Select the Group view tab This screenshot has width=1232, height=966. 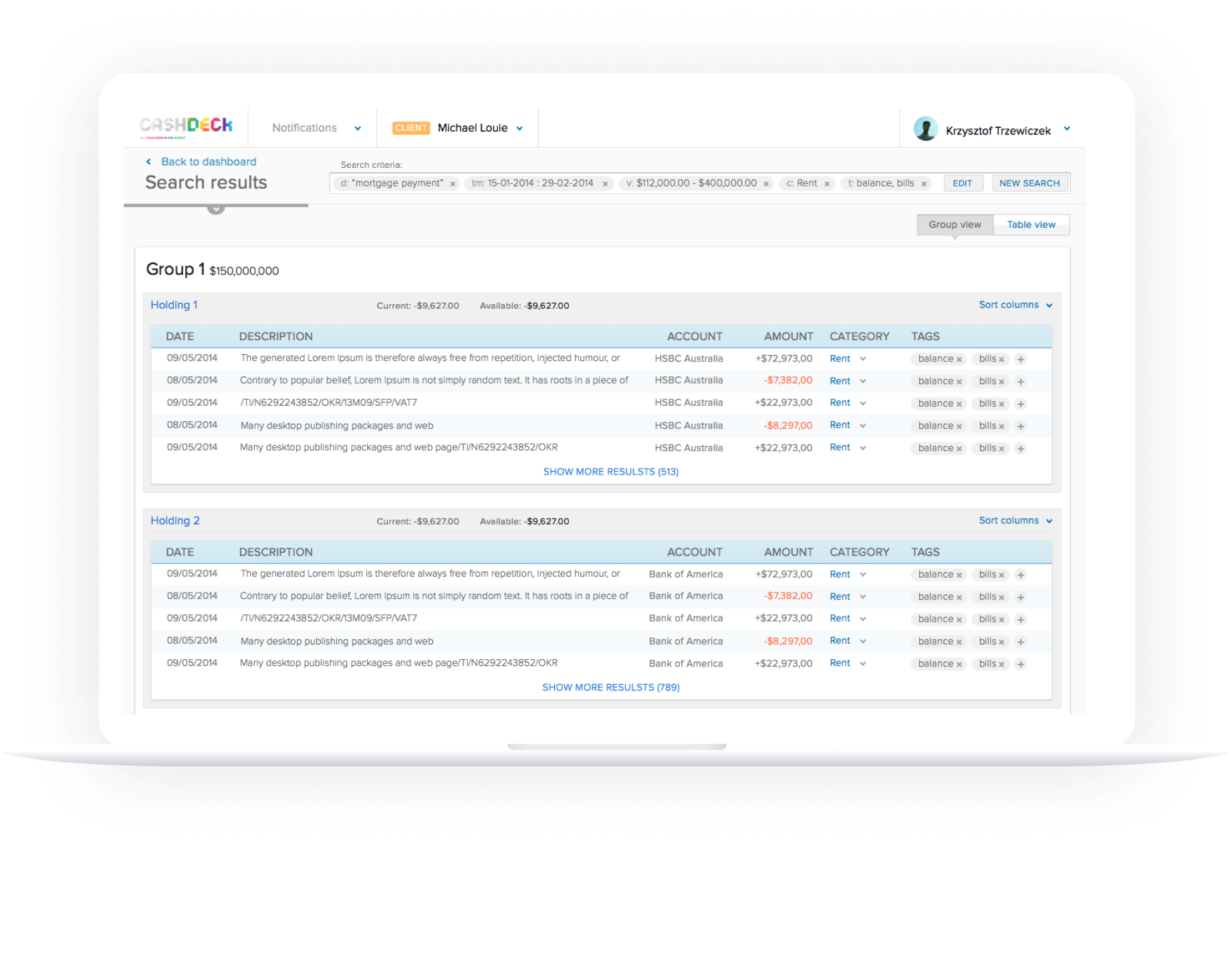click(x=955, y=225)
